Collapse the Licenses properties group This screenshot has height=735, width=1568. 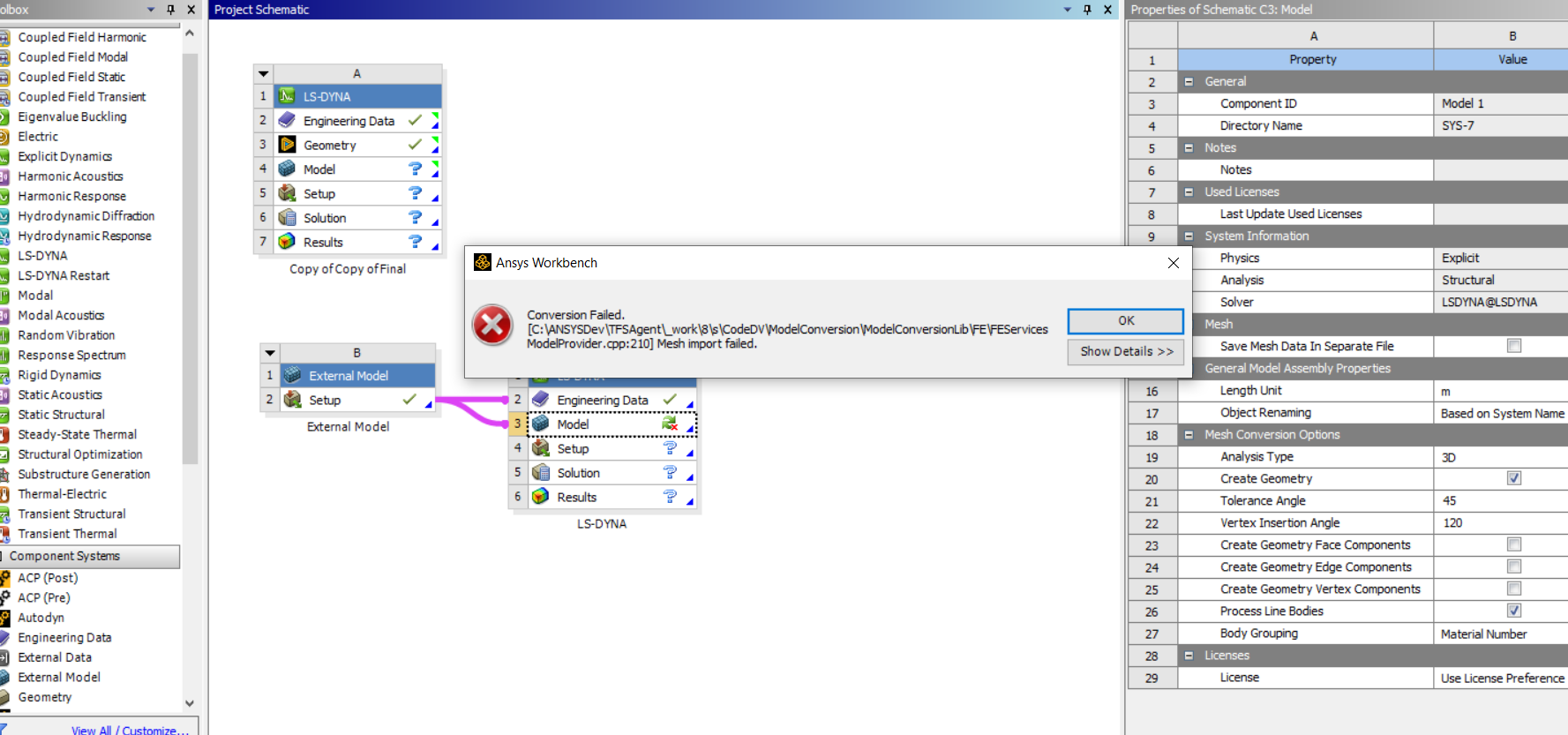tap(1189, 655)
